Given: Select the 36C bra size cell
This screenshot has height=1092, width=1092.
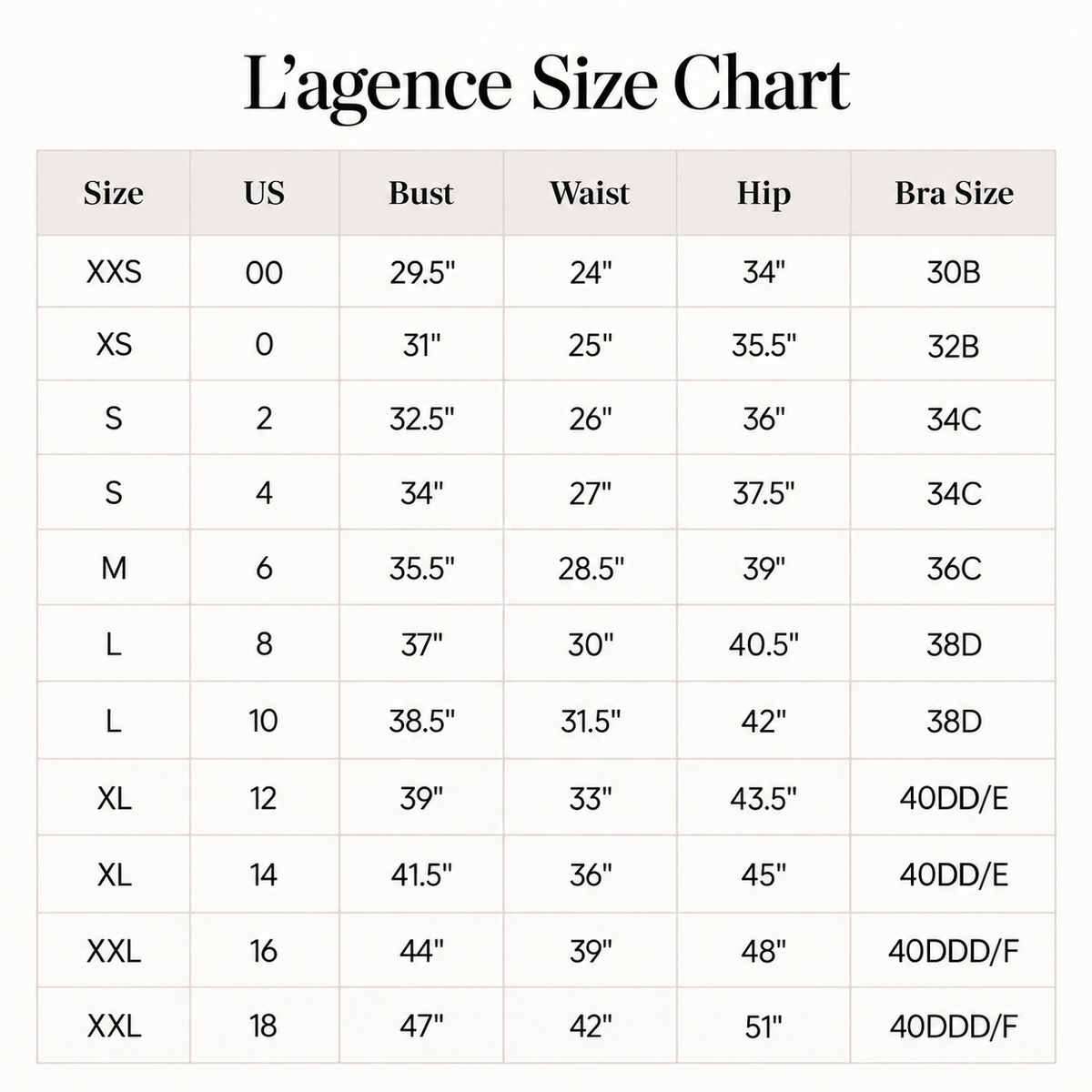Looking at the screenshot, I should click(954, 569).
